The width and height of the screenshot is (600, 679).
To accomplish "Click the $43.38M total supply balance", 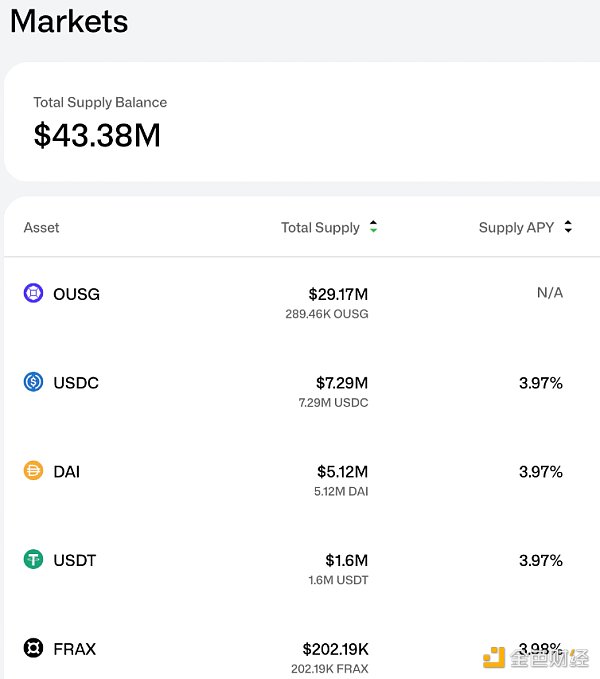I will pos(97,135).
